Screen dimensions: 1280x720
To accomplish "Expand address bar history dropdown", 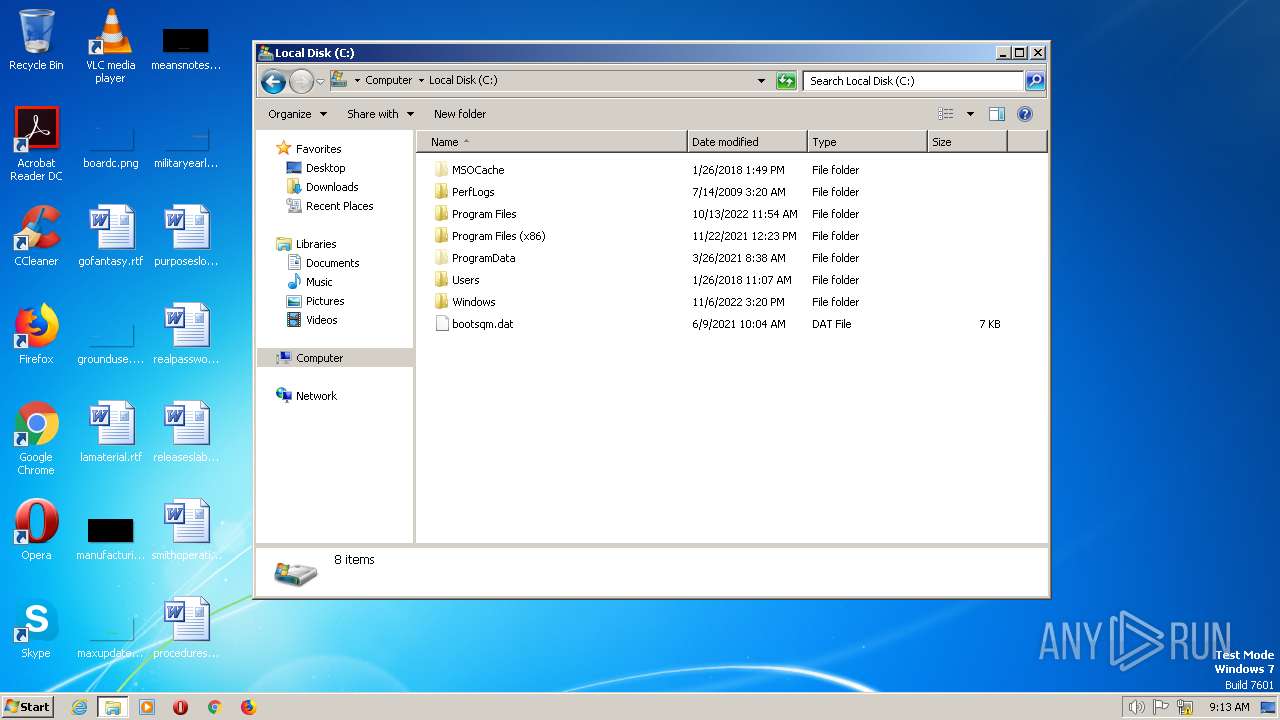I will (x=761, y=81).
